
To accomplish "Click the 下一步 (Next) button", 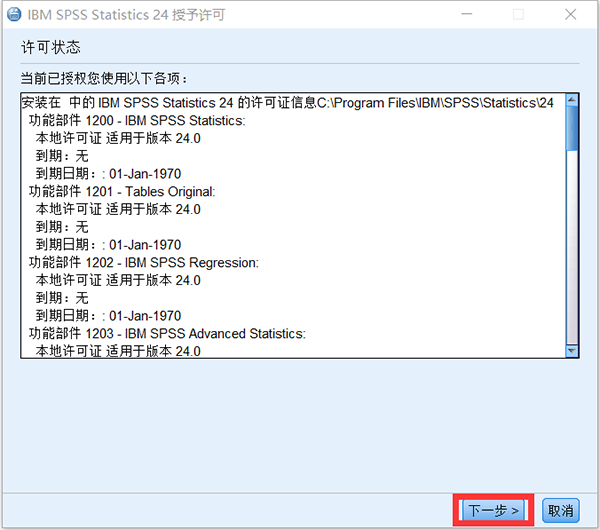I will pos(495,510).
